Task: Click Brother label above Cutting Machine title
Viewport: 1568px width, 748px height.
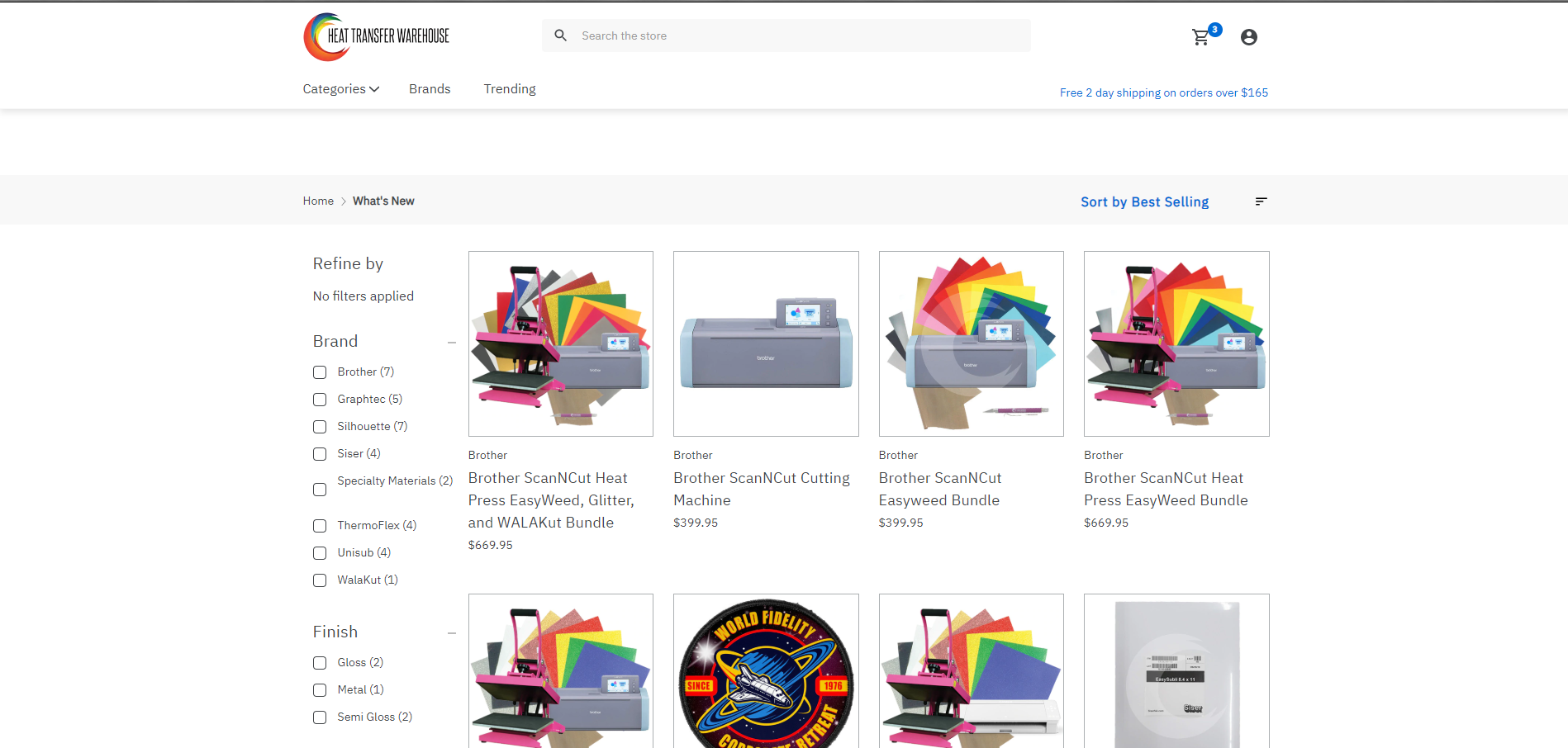Action: (x=693, y=455)
